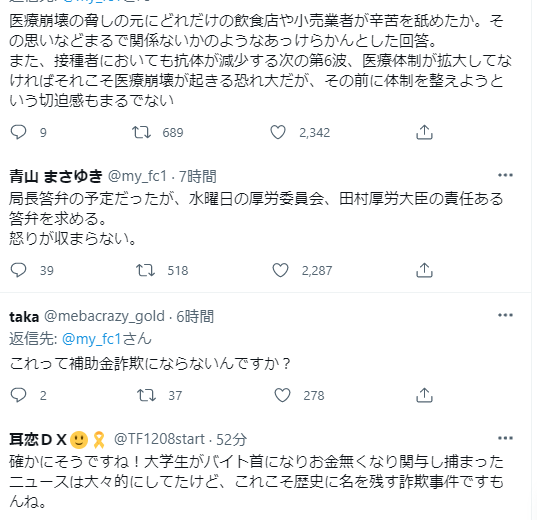The width and height of the screenshot is (537, 520).
Task: Like taka's tweet with 278 likes
Action: (282, 395)
